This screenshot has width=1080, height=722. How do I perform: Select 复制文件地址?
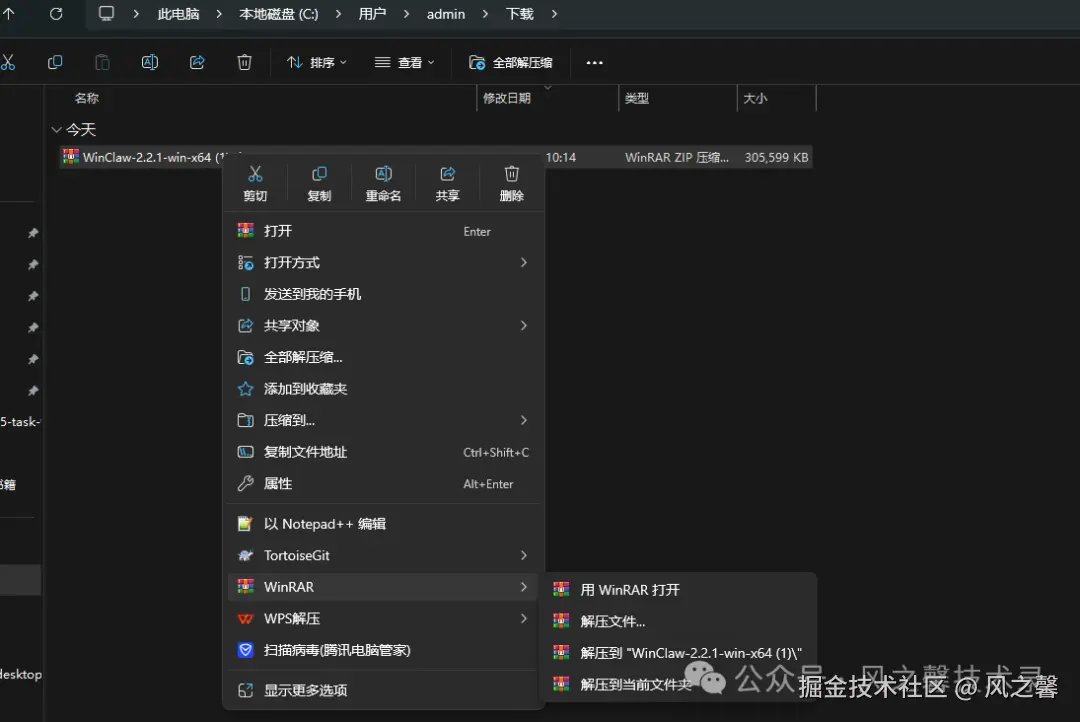tap(383, 452)
